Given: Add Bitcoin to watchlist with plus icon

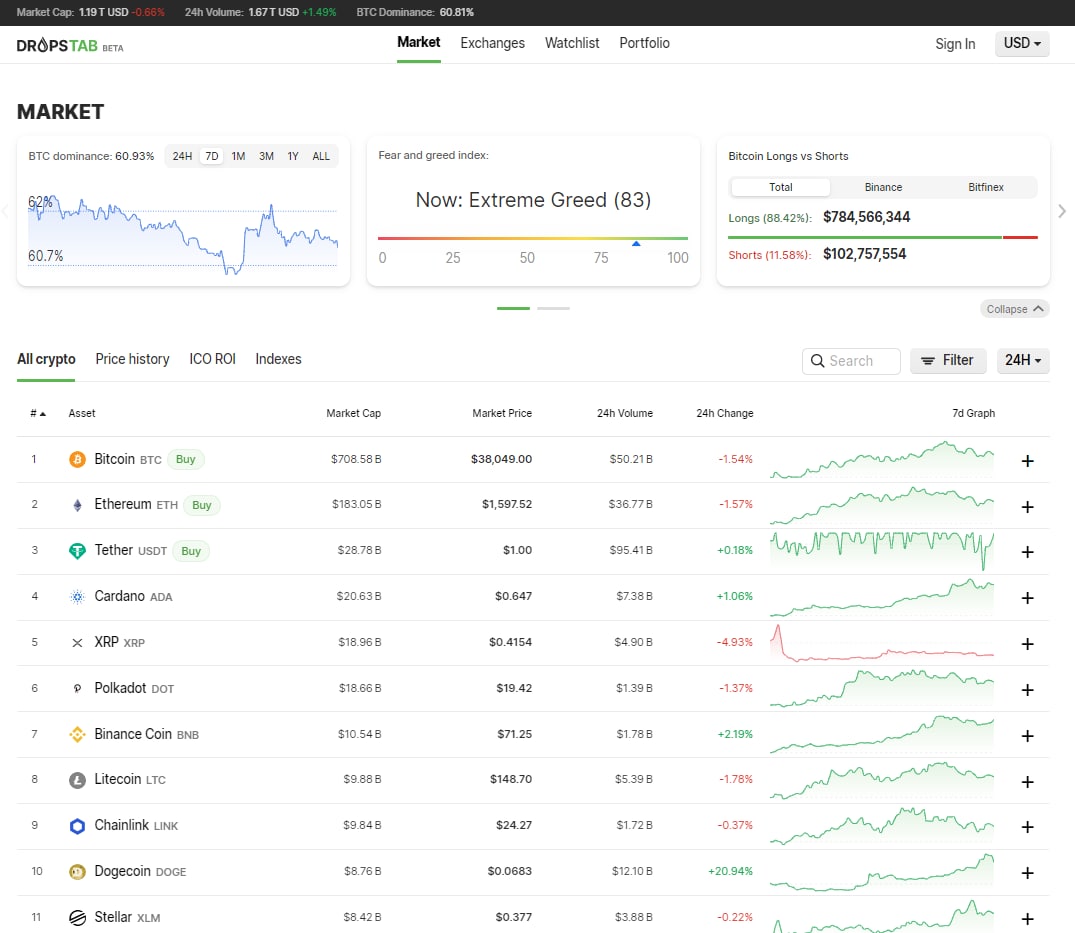Looking at the screenshot, I should coord(1027,461).
